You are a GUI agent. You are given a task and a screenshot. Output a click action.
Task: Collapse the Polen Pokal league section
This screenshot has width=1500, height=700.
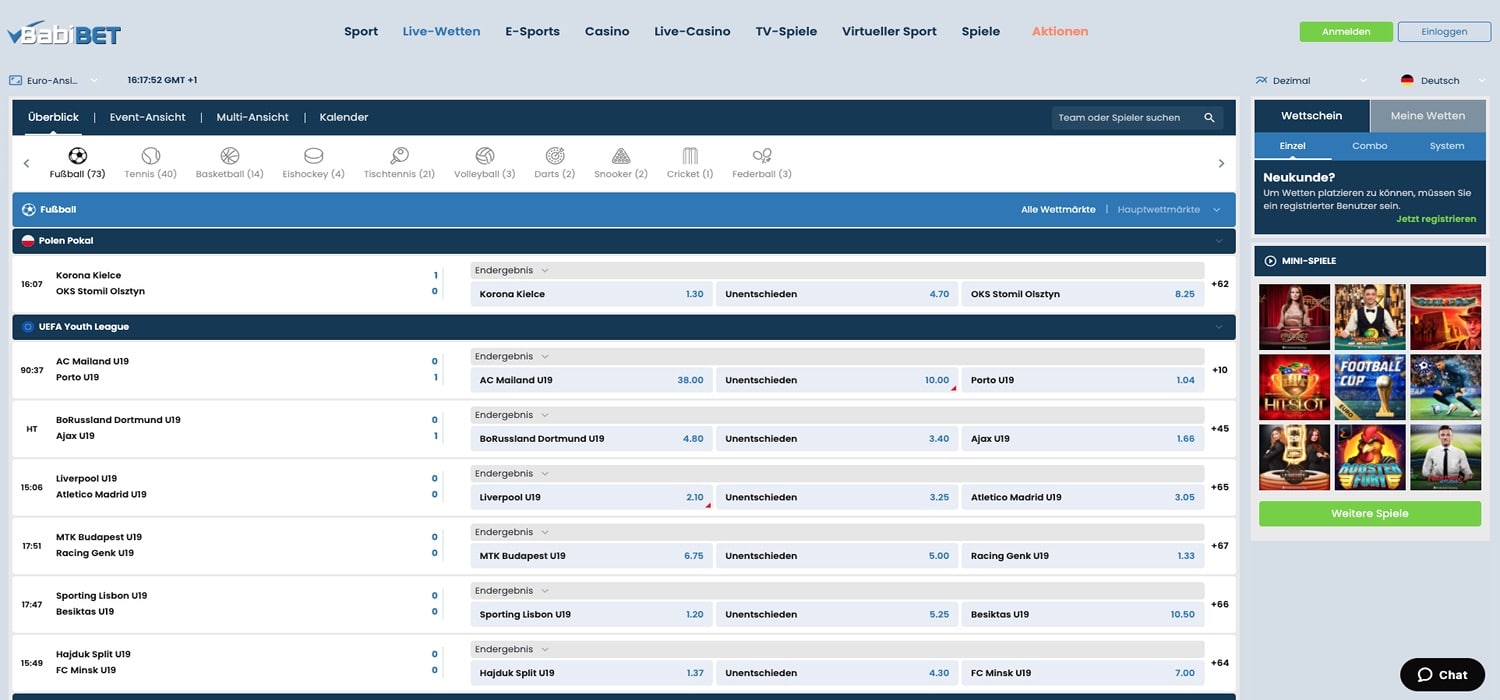pyautogui.click(x=1218, y=241)
